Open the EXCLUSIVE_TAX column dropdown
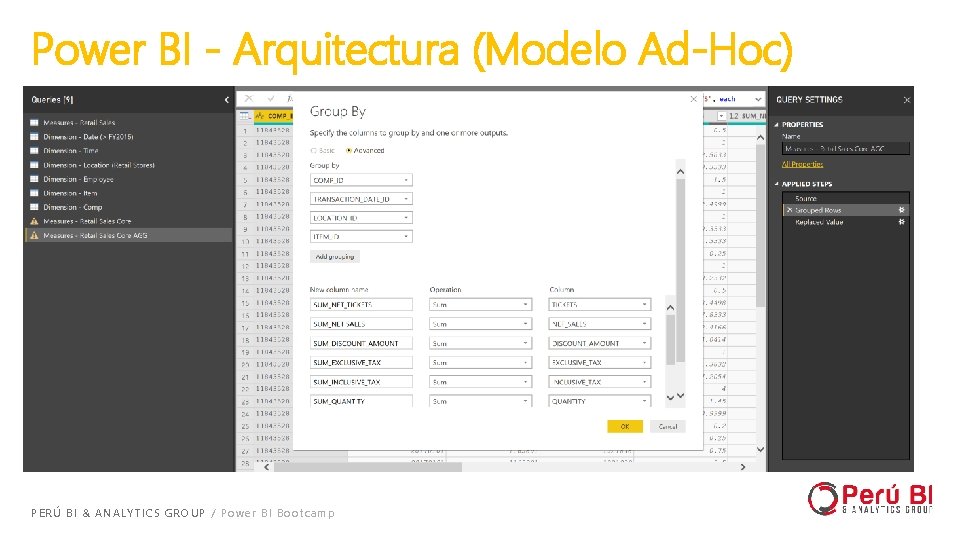 pyautogui.click(x=599, y=362)
